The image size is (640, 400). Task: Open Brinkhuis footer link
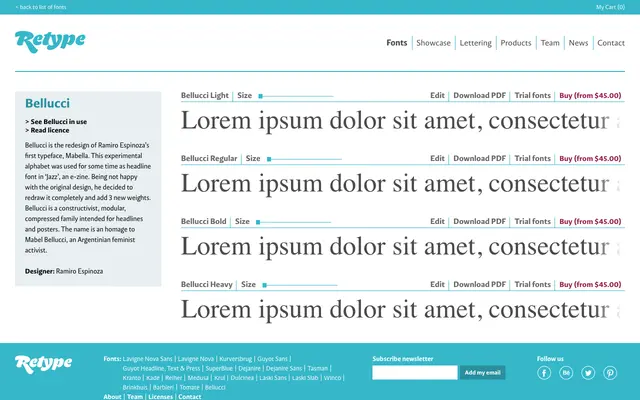coord(135,387)
